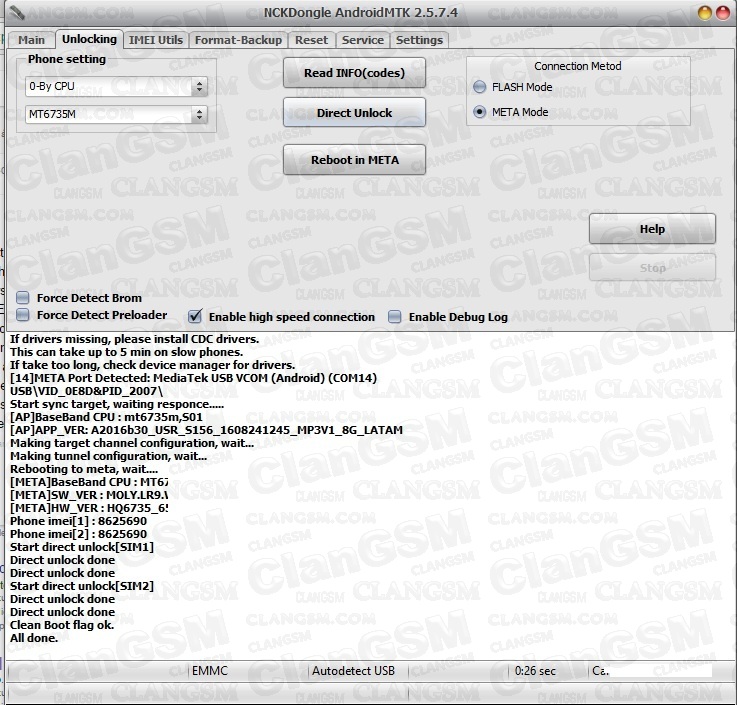The width and height of the screenshot is (737, 705).
Task: Switch to the Settings tab
Action: tap(419, 40)
